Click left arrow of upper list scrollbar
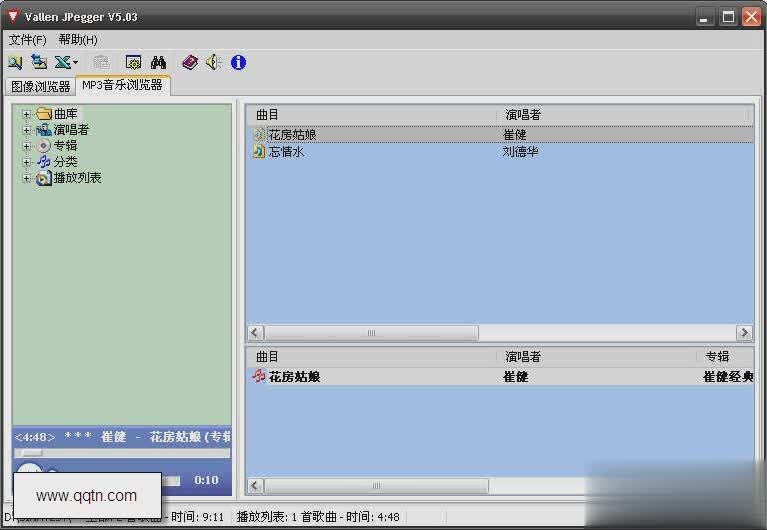The width and height of the screenshot is (767, 530). pos(255,333)
